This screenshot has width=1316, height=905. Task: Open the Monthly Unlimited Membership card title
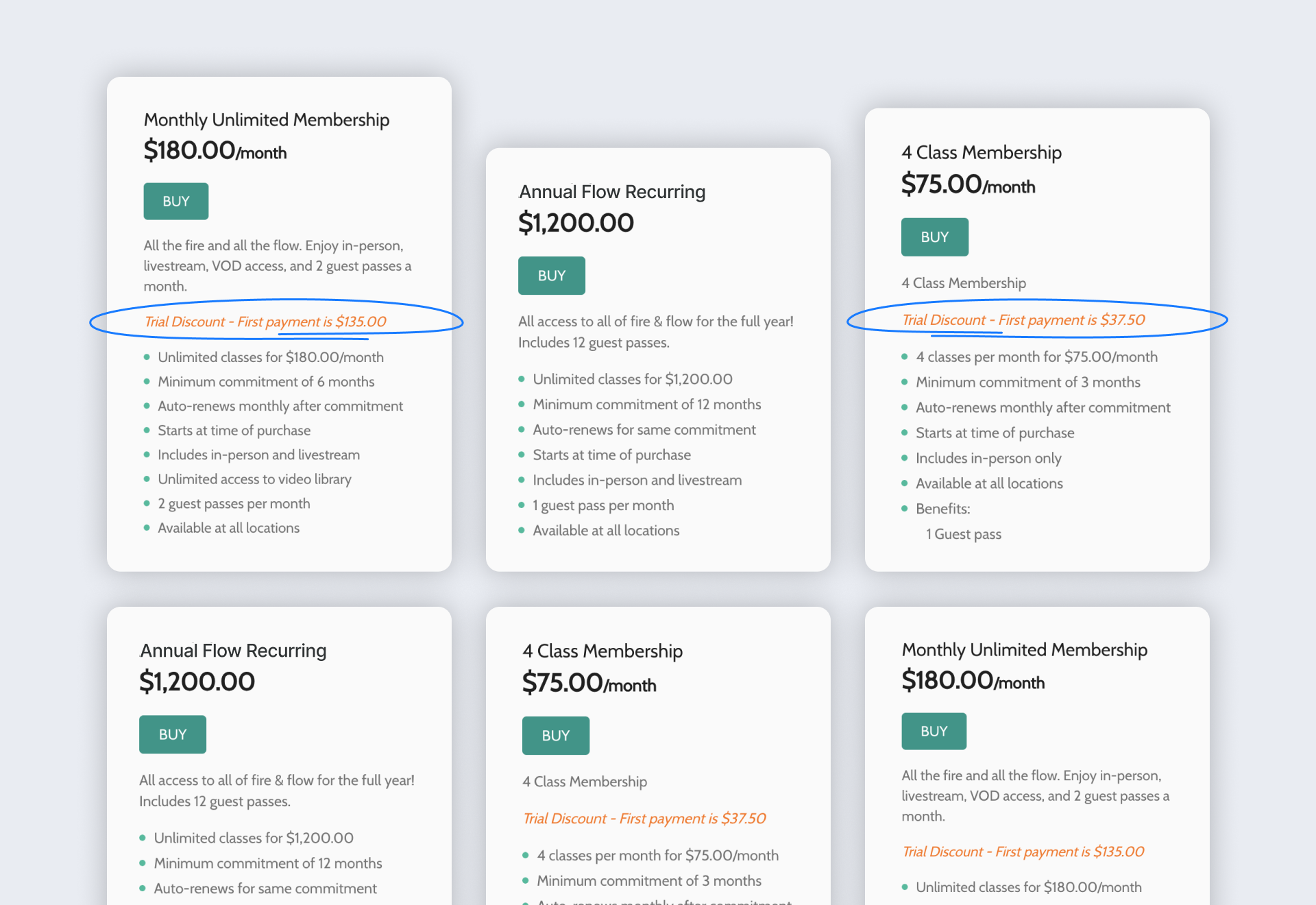point(266,119)
